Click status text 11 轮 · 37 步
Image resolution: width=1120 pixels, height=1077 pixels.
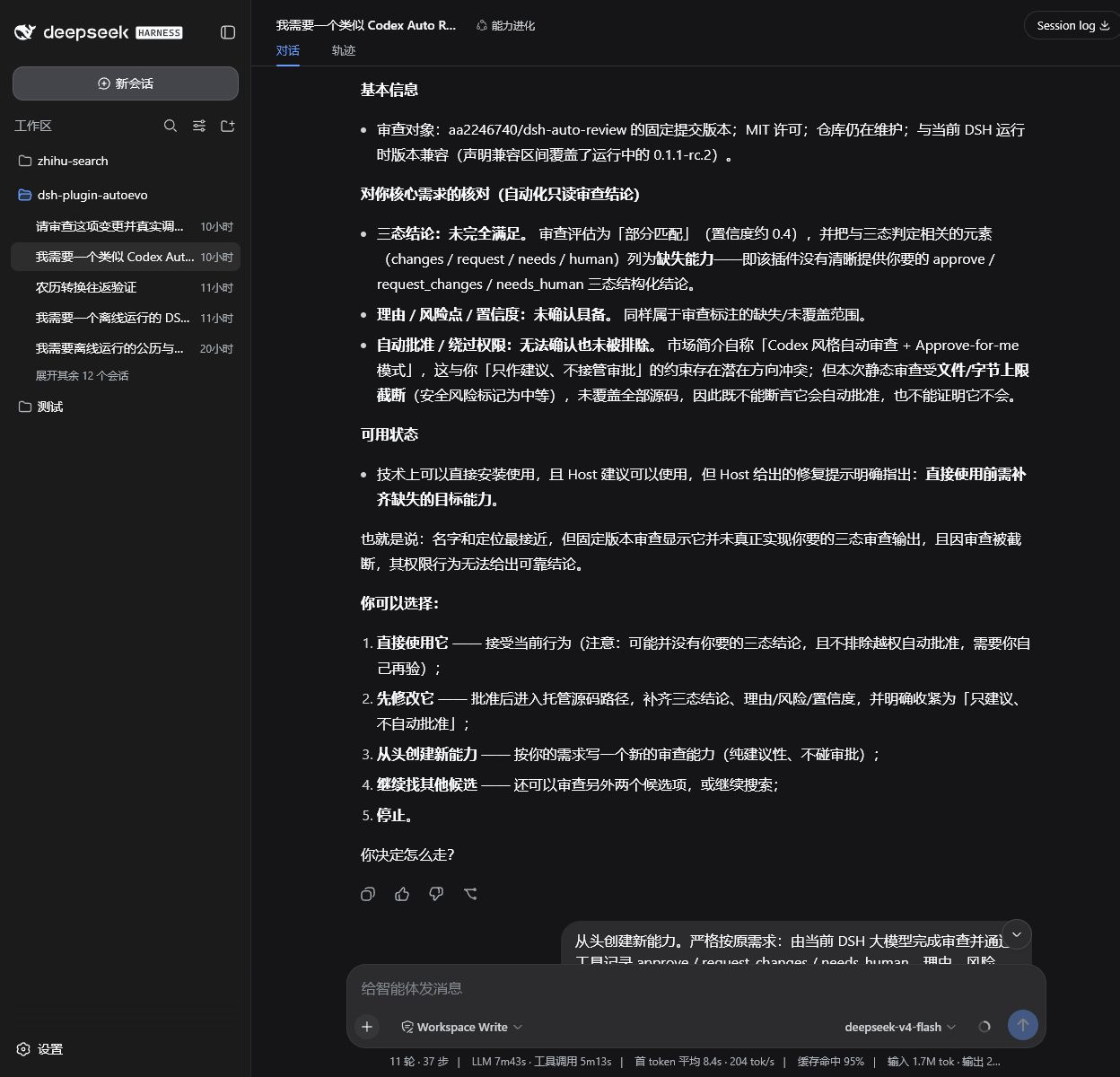tap(419, 1061)
